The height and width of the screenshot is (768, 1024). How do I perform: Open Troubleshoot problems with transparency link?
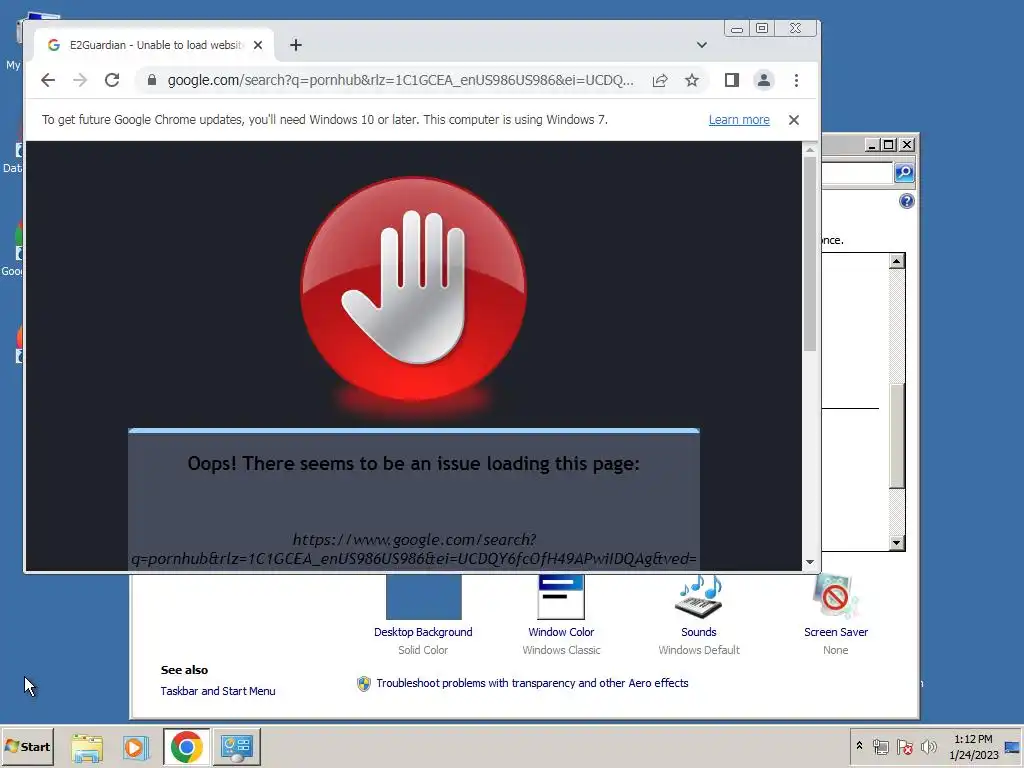(532, 683)
